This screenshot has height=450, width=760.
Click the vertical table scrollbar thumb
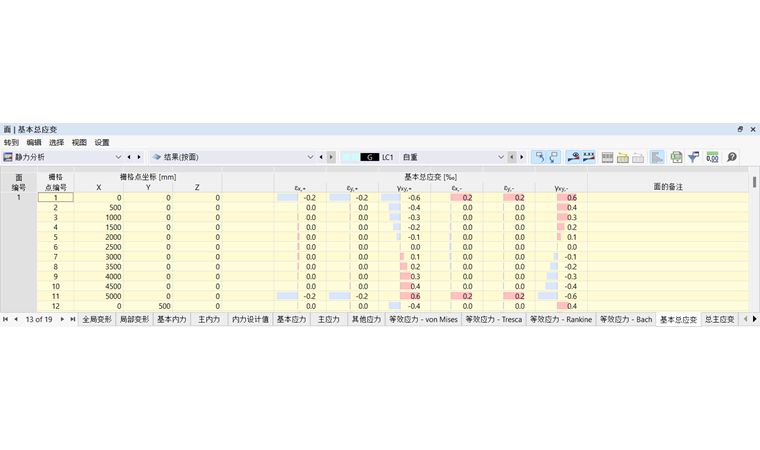click(x=754, y=182)
